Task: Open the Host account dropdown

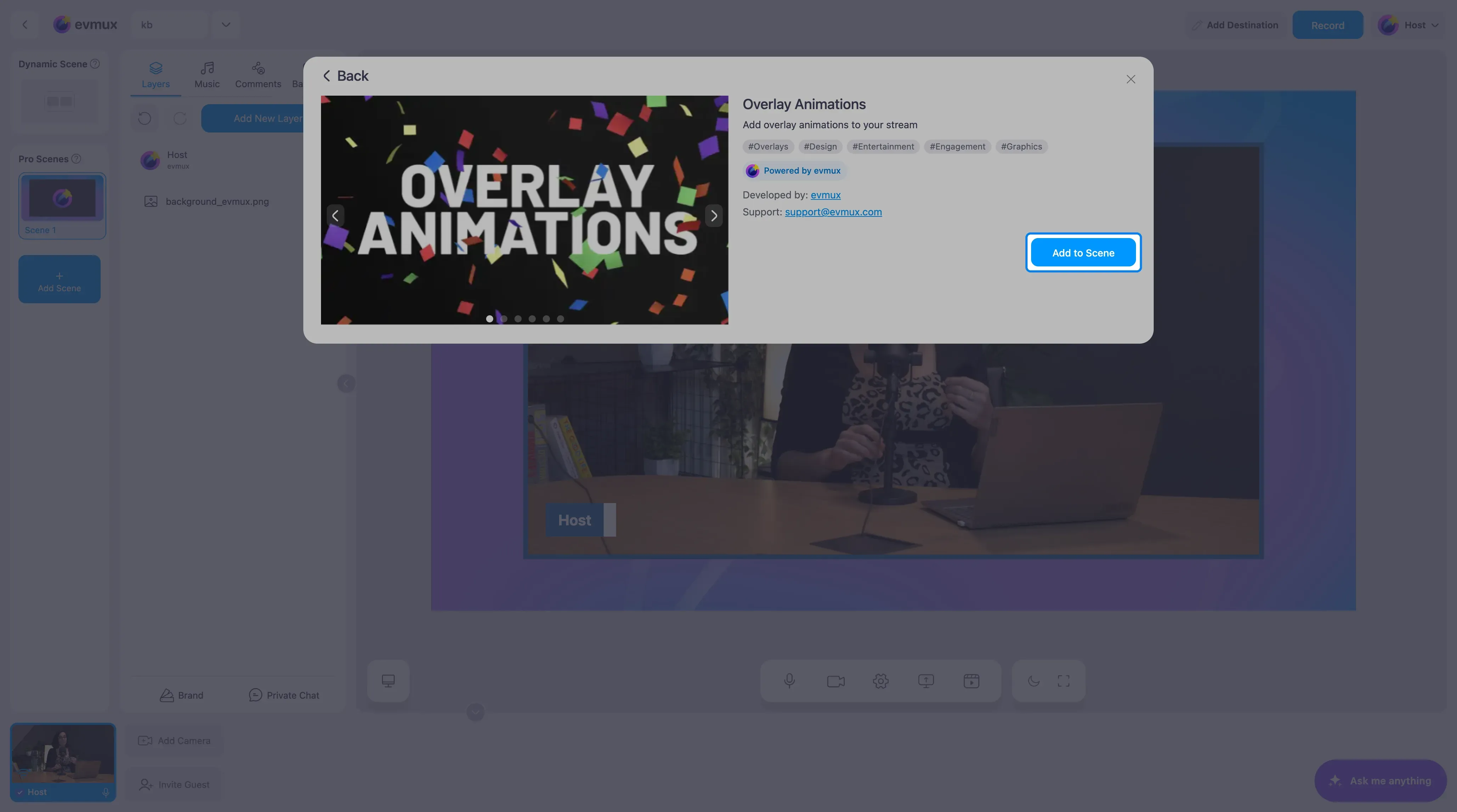Action: click(1409, 25)
